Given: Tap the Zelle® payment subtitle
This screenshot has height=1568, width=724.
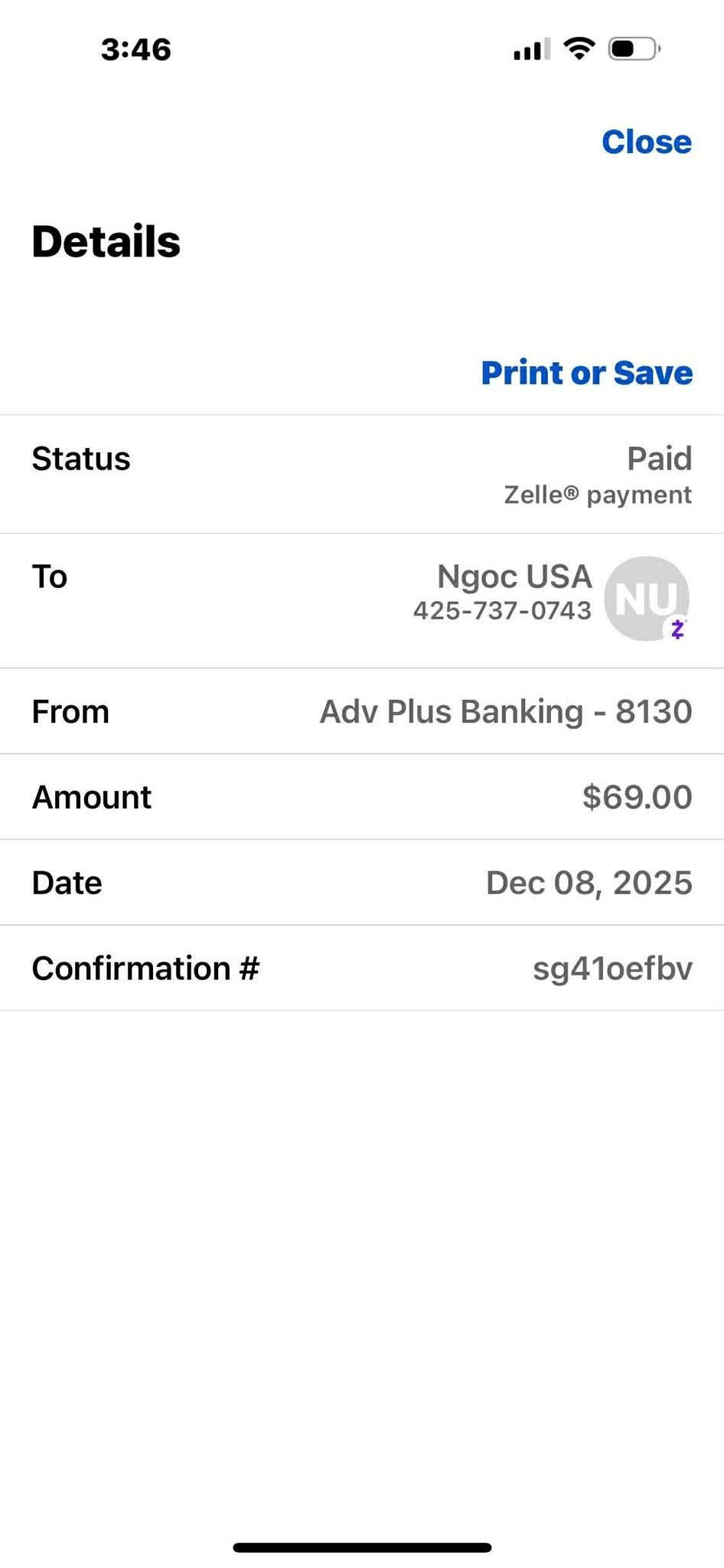Looking at the screenshot, I should click(x=598, y=495).
